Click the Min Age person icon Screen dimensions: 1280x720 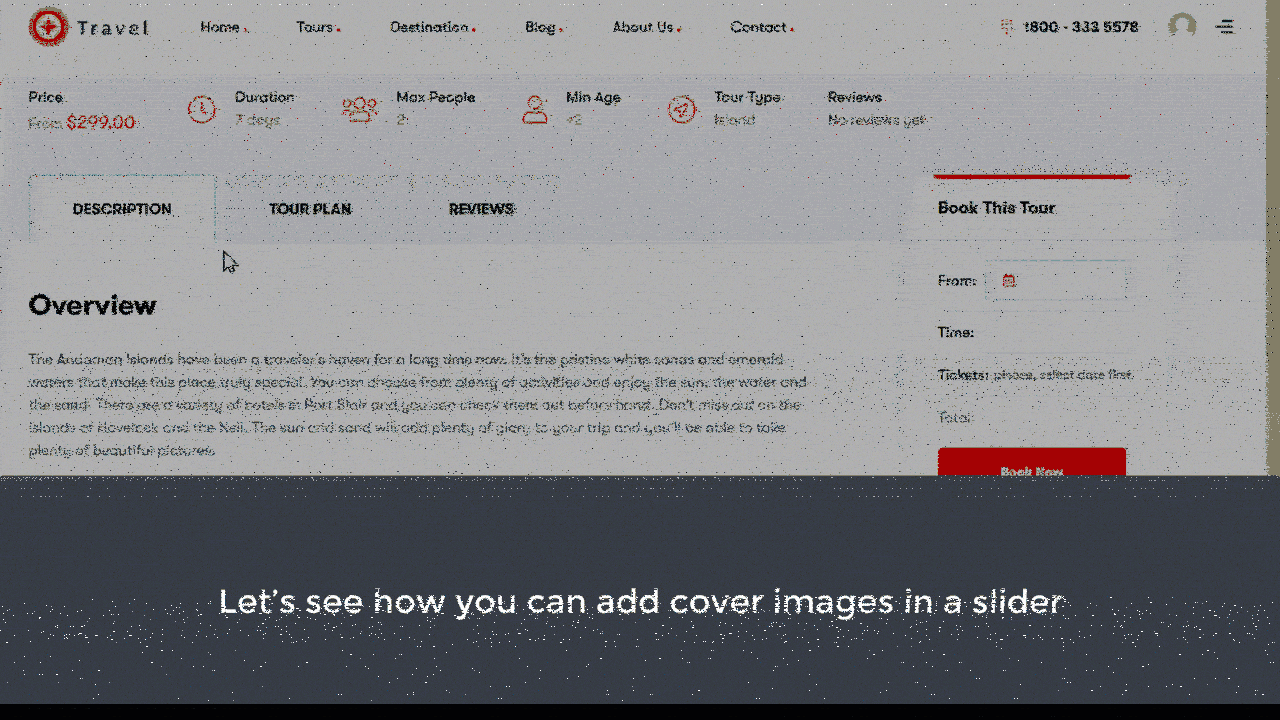point(535,110)
